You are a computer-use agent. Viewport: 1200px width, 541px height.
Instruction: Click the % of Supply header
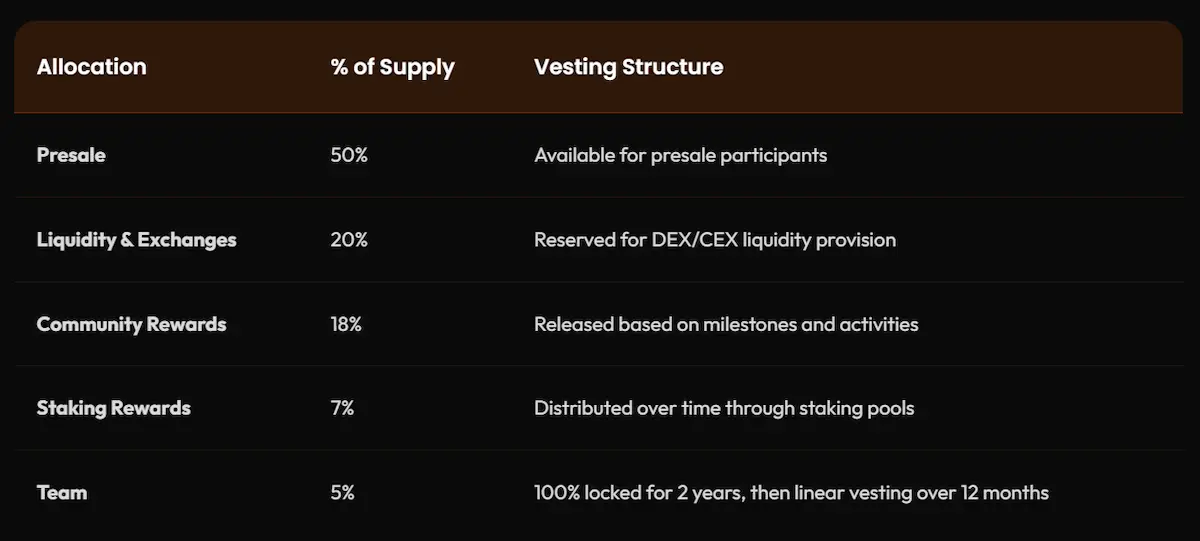click(x=392, y=67)
